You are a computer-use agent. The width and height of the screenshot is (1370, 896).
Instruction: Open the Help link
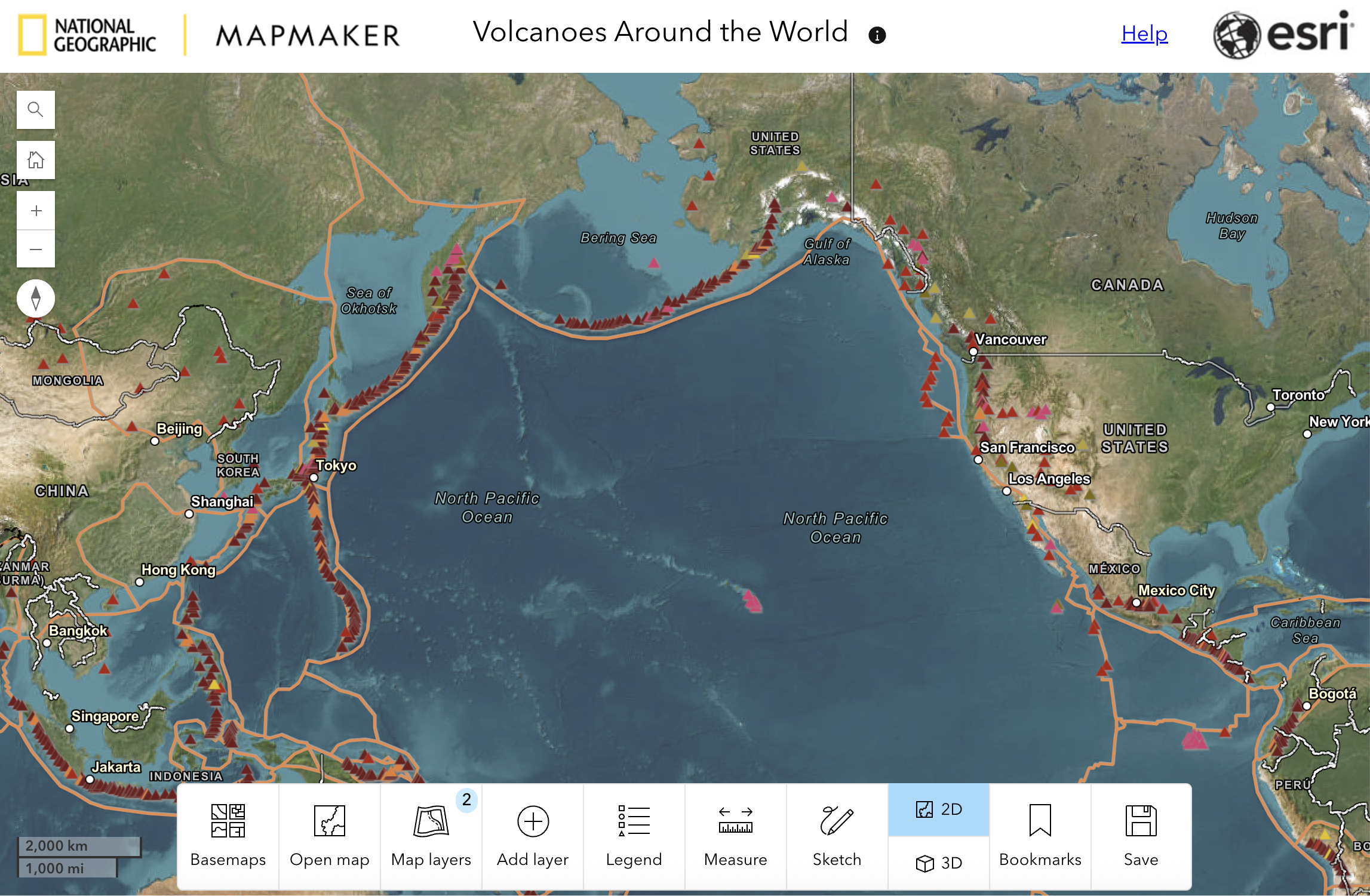1144,34
